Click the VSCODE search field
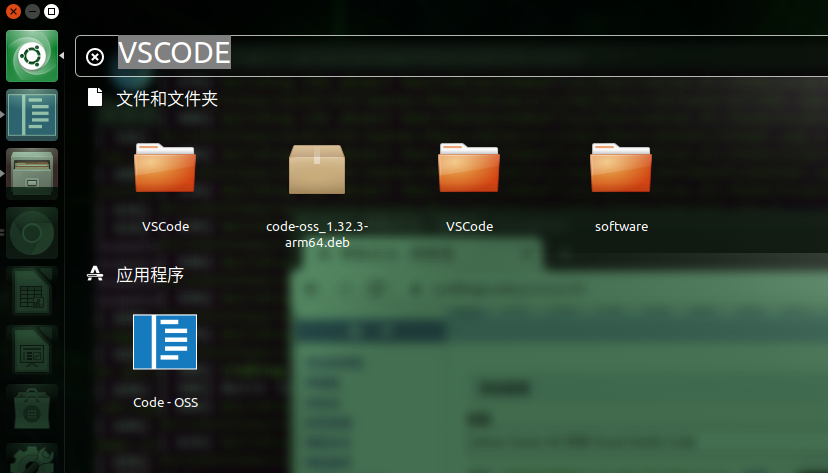This screenshot has width=828, height=473. (x=451, y=56)
